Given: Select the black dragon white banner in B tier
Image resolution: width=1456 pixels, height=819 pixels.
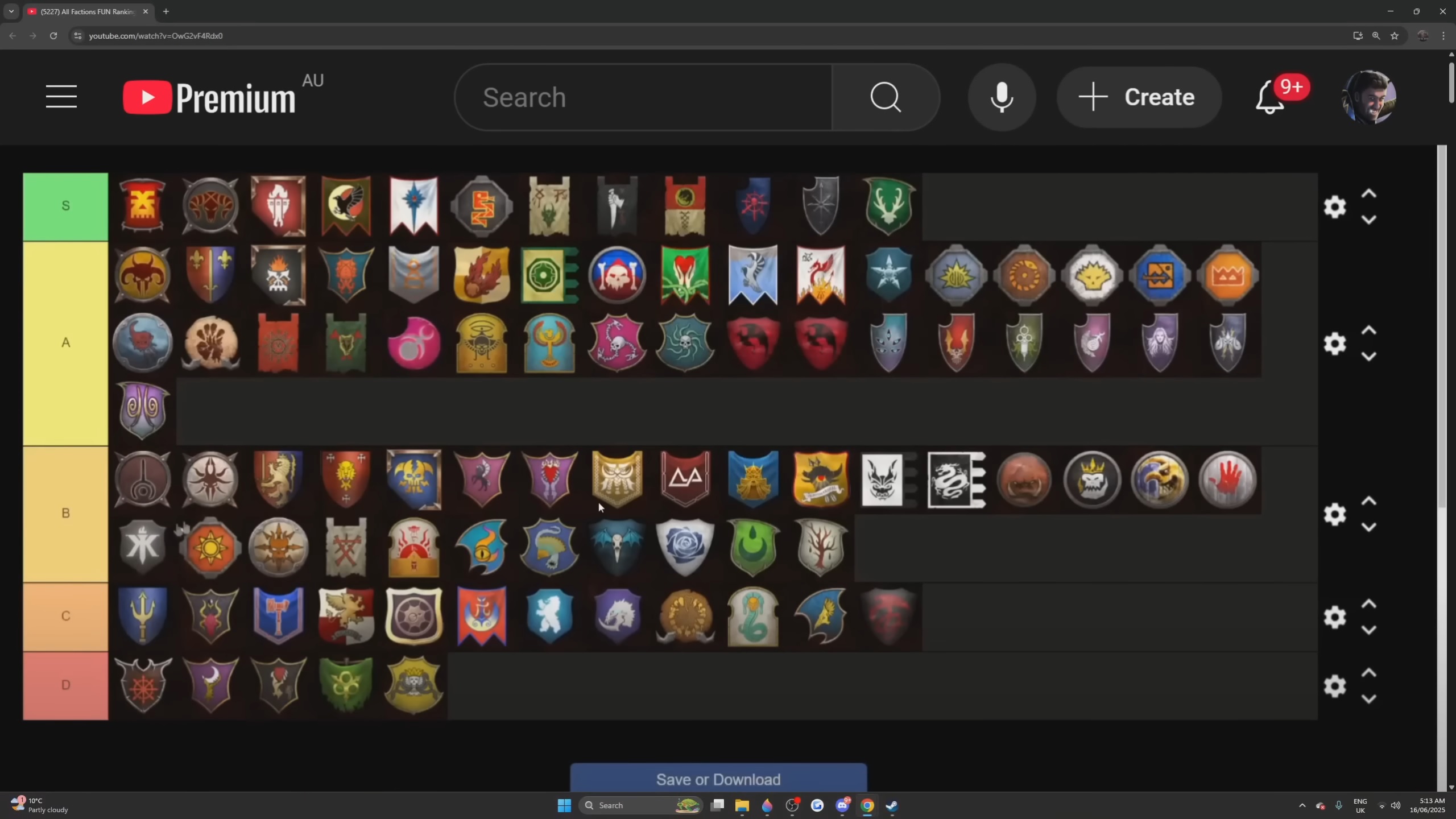Looking at the screenshot, I should 956,479.
